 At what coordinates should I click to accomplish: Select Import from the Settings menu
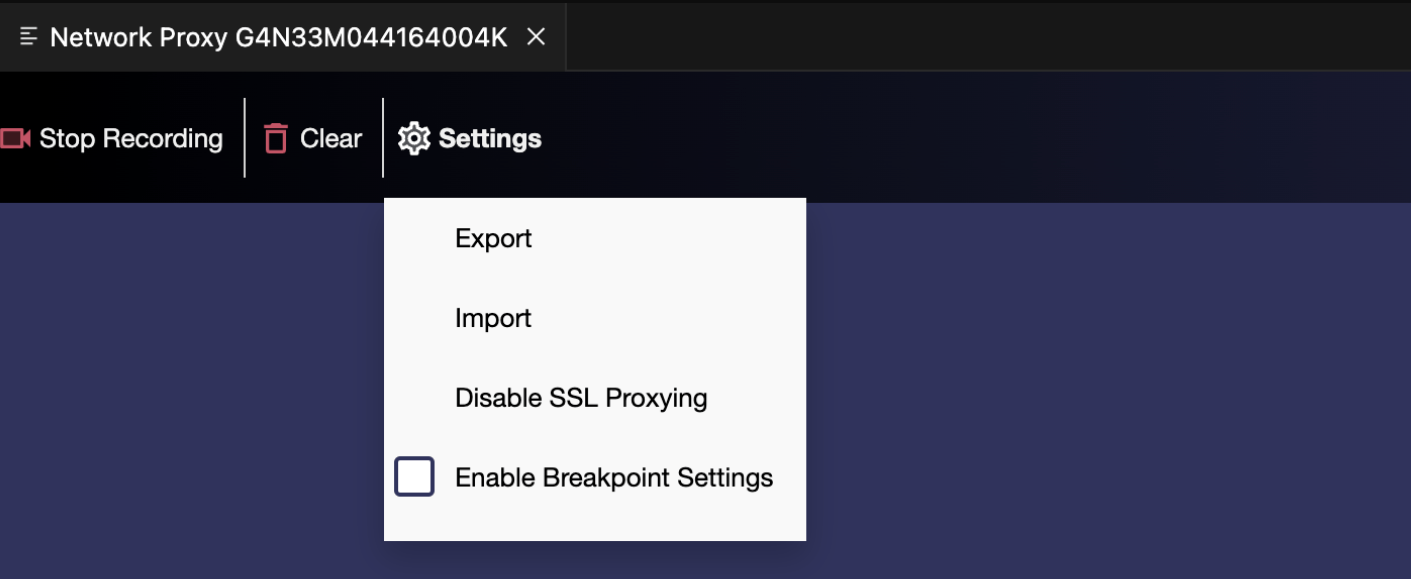pyautogui.click(x=493, y=318)
